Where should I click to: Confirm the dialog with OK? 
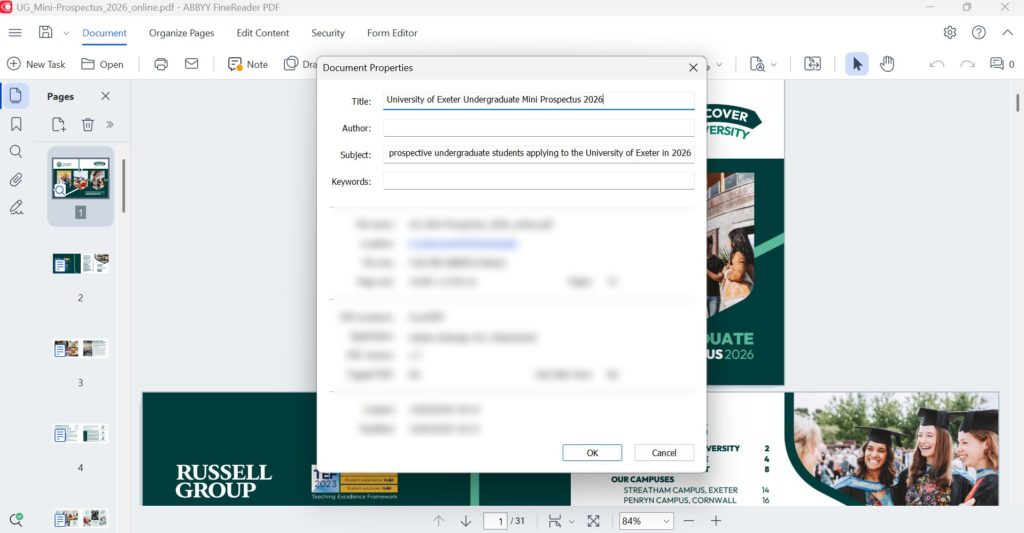592,453
